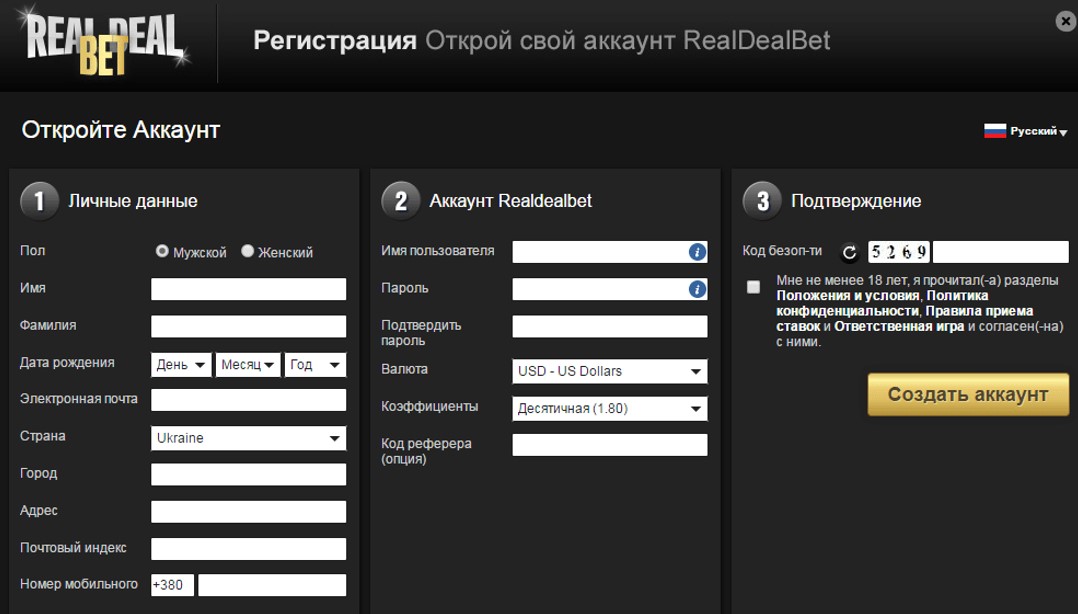Open the Коэффициенты odds format dropdown
The width and height of the screenshot is (1078, 614).
pyautogui.click(x=610, y=408)
